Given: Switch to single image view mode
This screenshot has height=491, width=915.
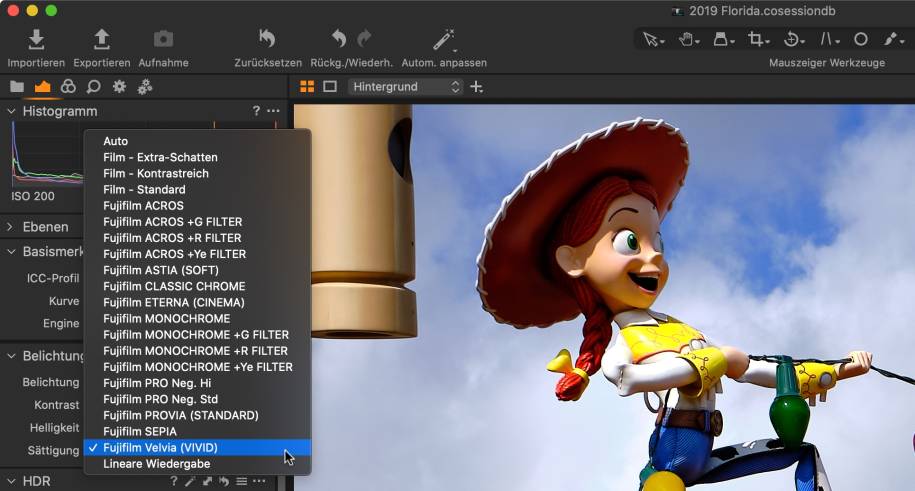Looking at the screenshot, I should 330,87.
